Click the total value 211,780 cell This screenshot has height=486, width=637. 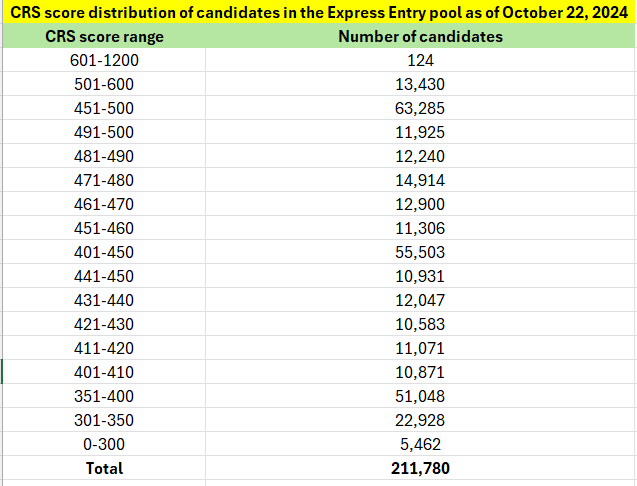(420, 468)
